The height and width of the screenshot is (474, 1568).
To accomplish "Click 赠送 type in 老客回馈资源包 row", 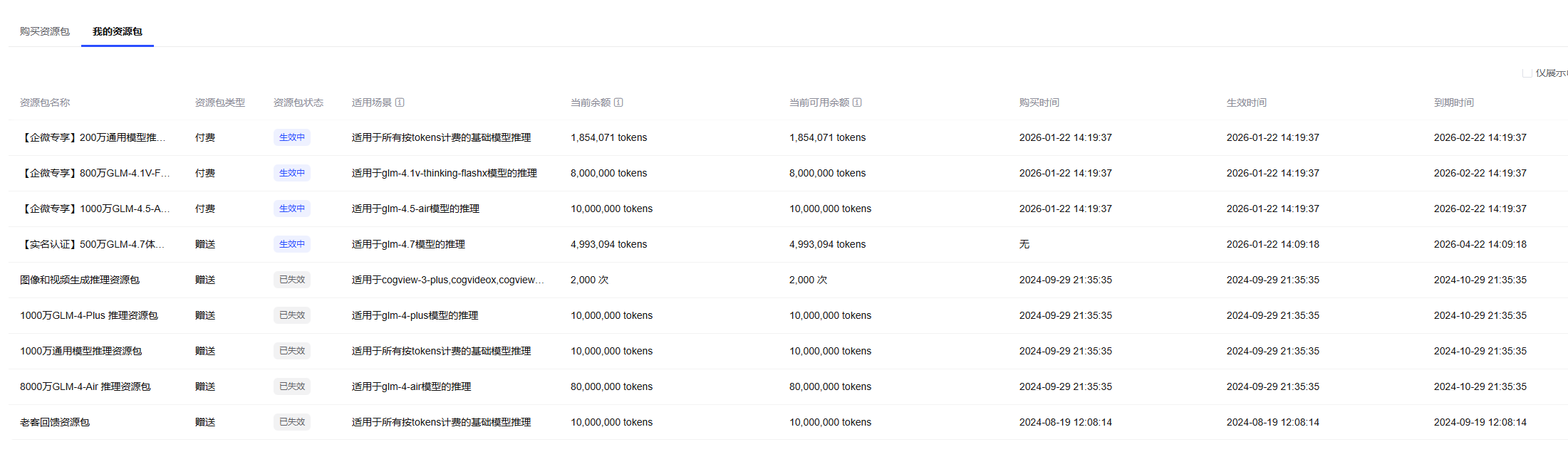I will click(x=205, y=422).
